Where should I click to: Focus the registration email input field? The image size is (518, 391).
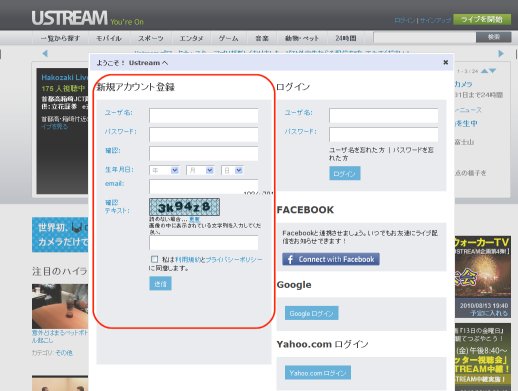[x=204, y=187]
